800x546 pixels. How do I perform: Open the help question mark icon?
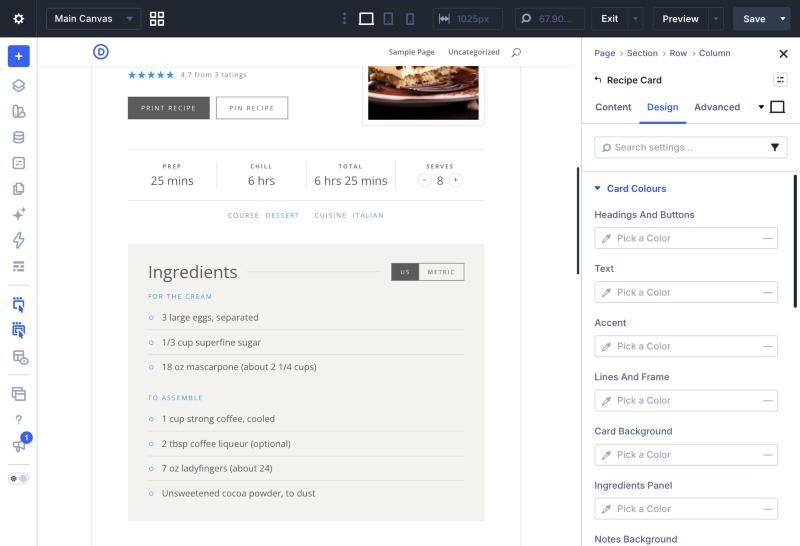pyautogui.click(x=18, y=419)
